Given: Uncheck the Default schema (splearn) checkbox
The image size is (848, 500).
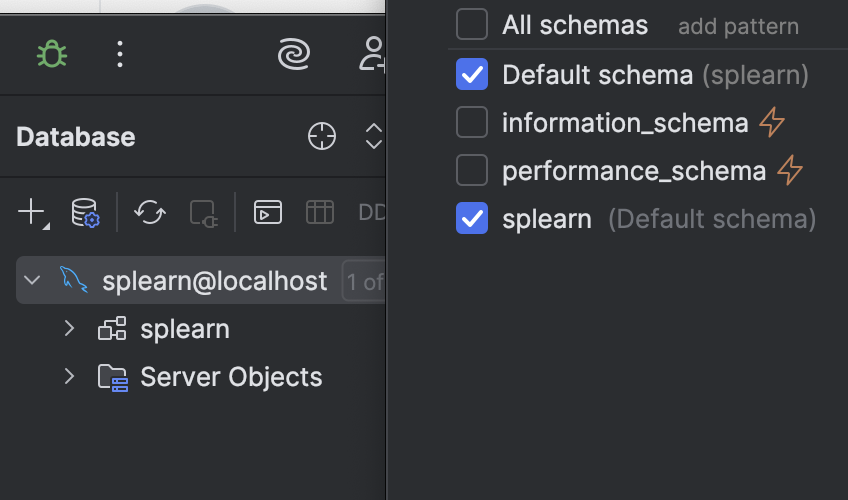Looking at the screenshot, I should [x=472, y=74].
